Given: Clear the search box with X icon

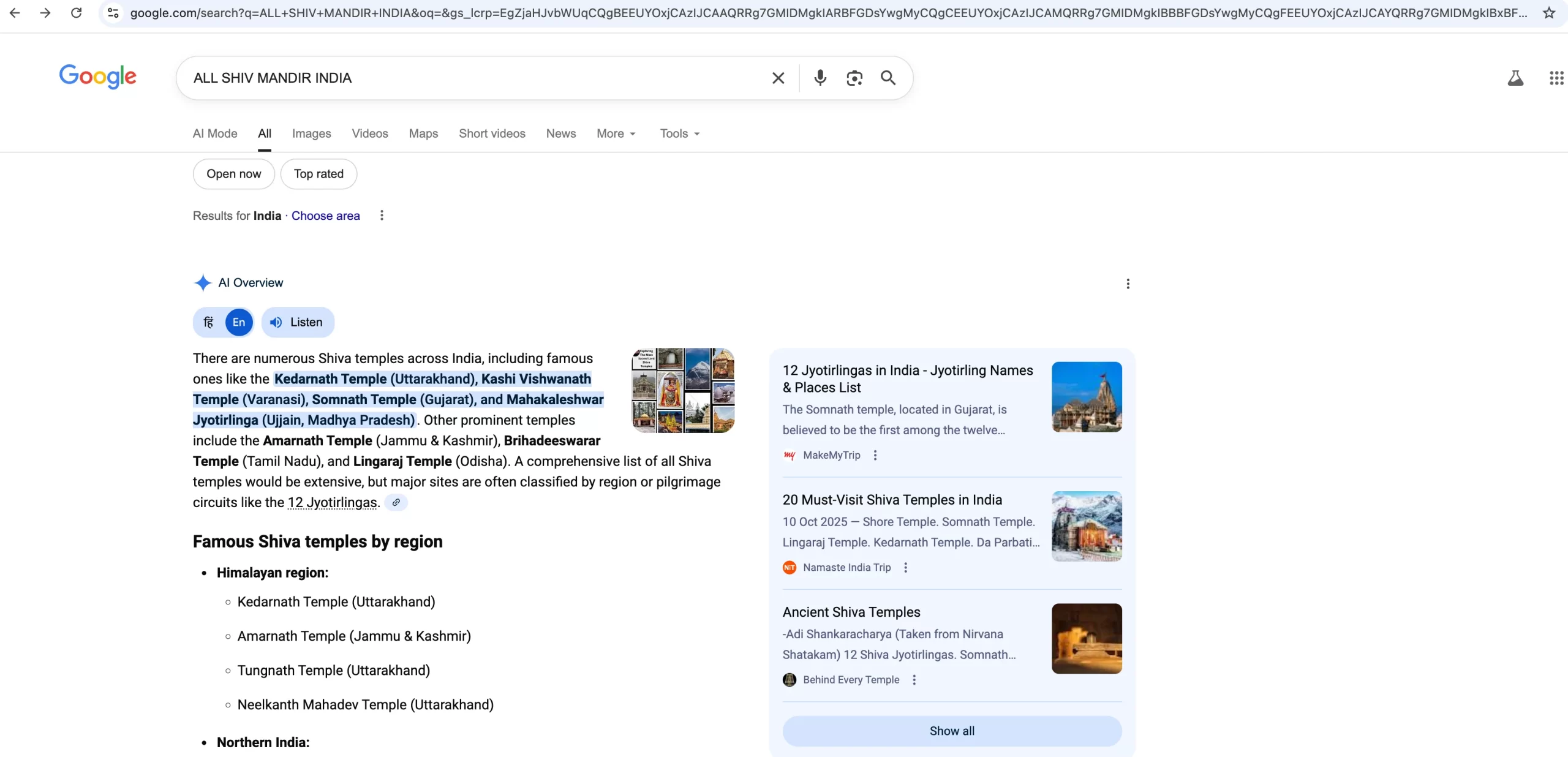Looking at the screenshot, I should click(778, 78).
